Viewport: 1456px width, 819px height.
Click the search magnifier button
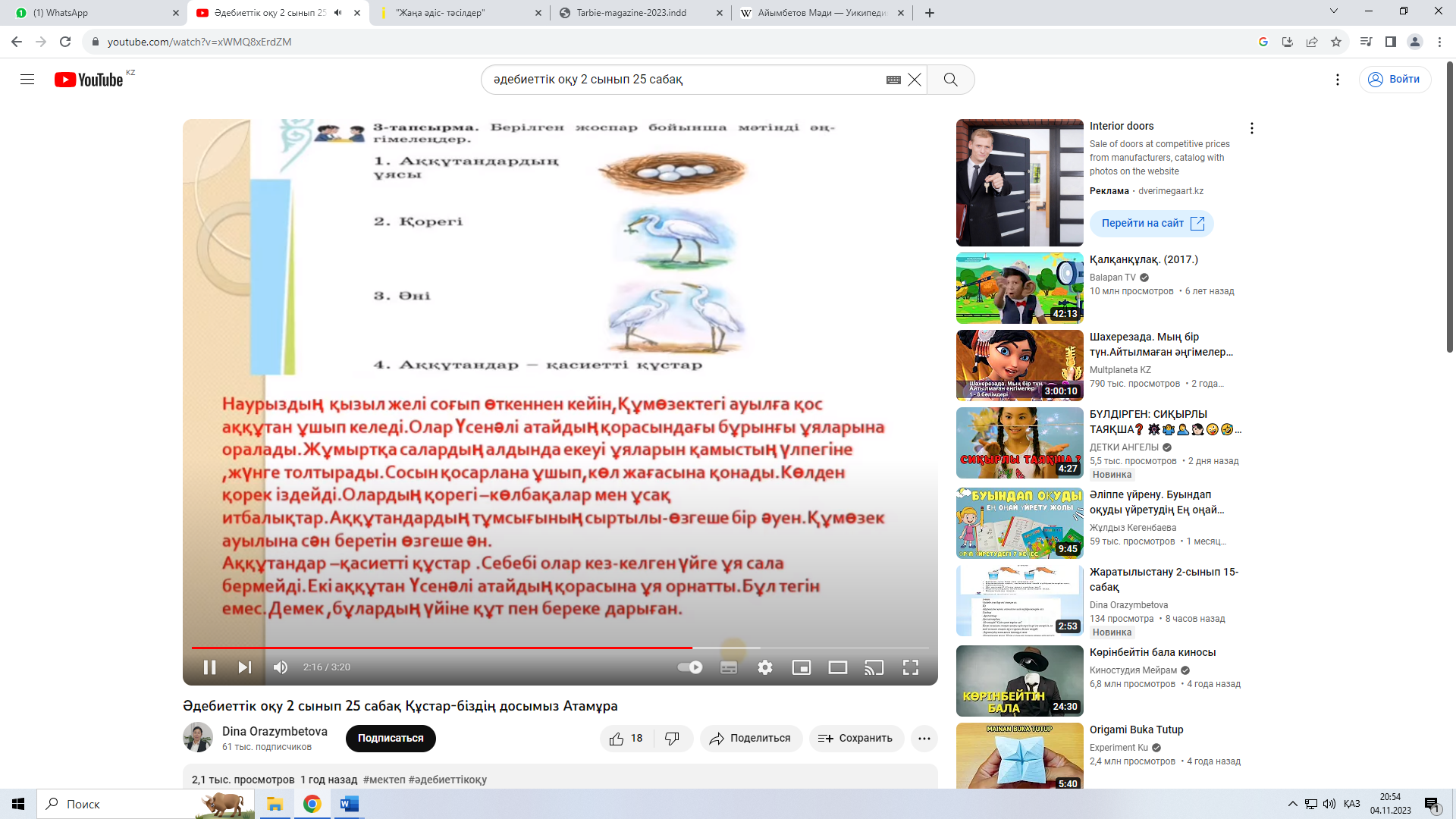(950, 80)
